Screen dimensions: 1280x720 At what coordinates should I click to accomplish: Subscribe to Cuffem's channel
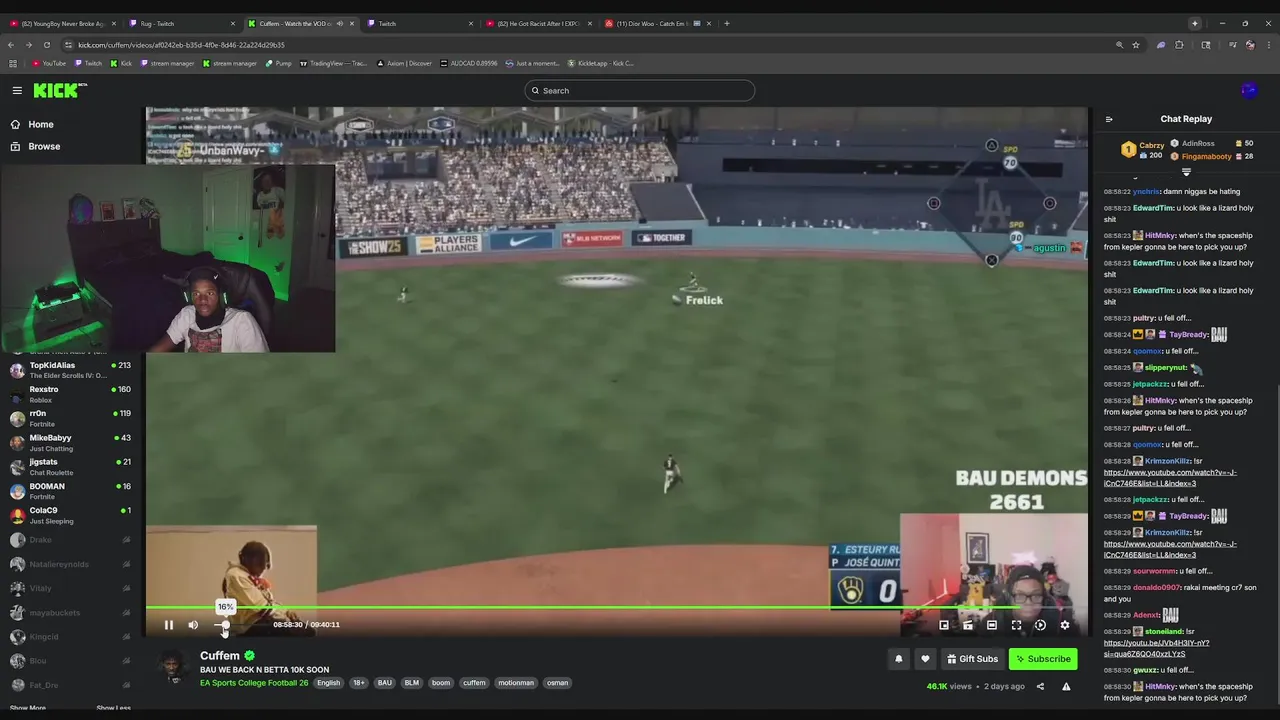[1042, 659]
